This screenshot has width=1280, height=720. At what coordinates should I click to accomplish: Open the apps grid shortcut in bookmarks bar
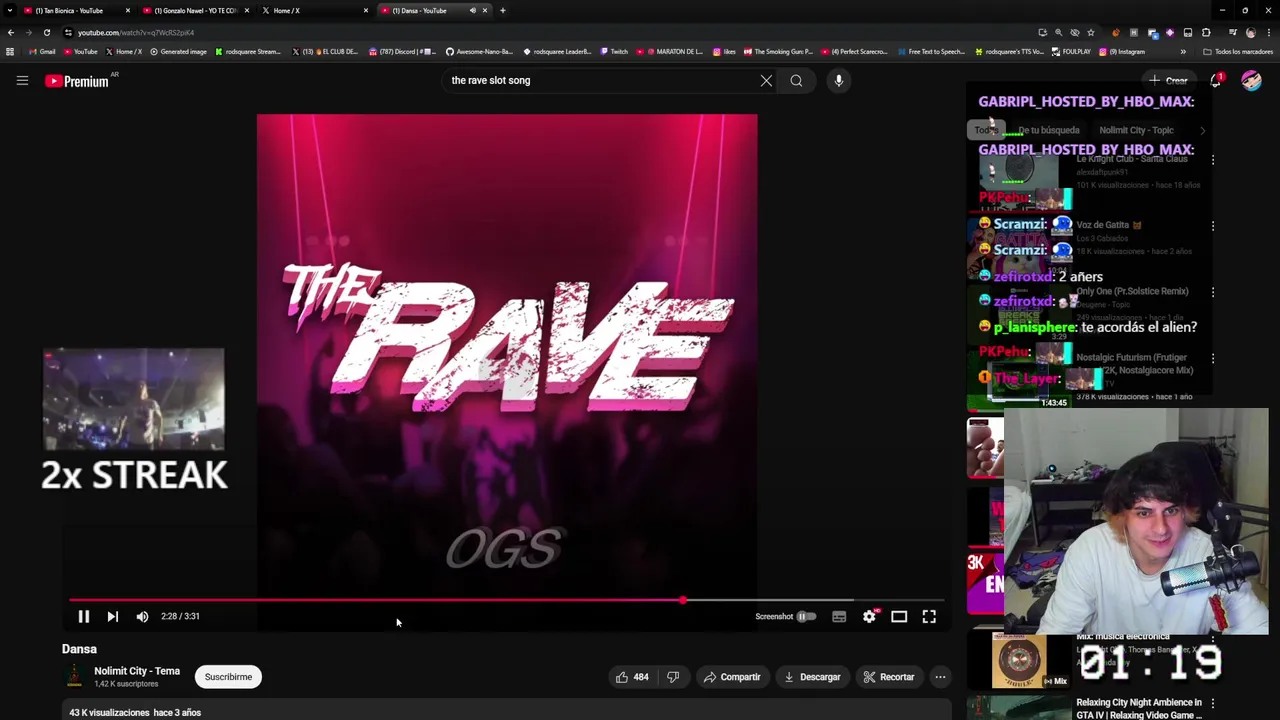tap(10, 52)
